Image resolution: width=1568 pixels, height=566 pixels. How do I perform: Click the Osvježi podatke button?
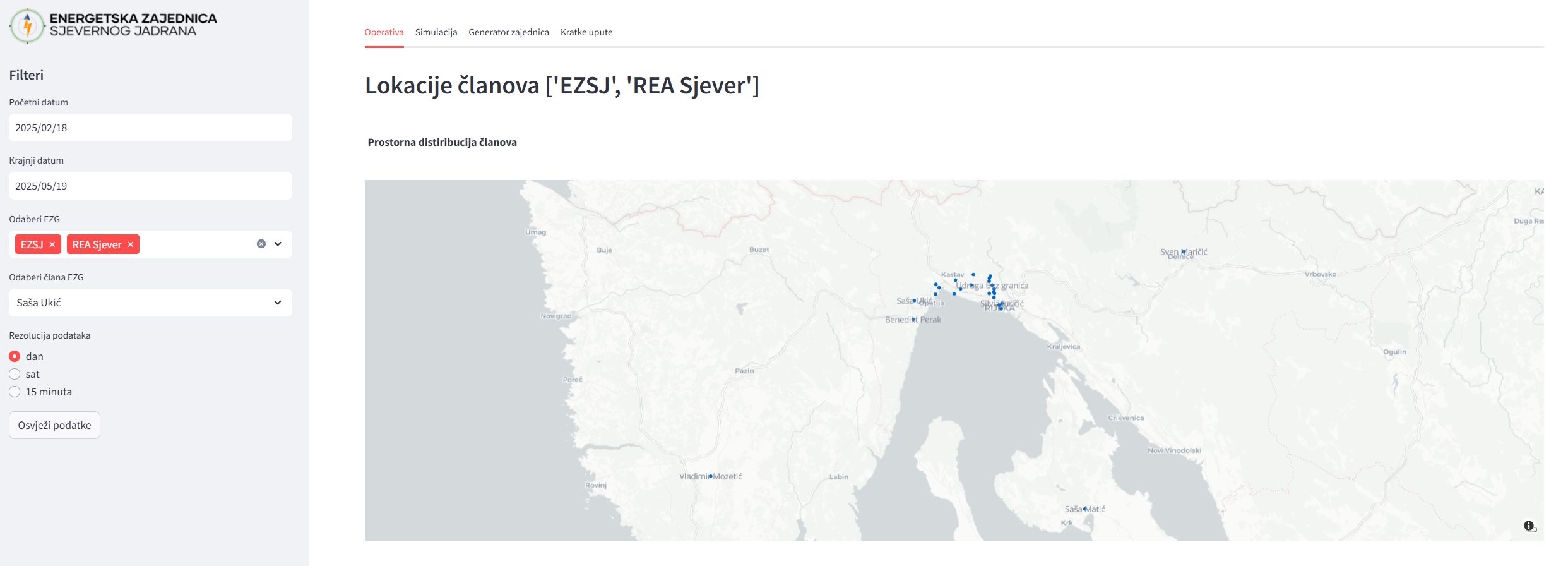pyautogui.click(x=54, y=425)
